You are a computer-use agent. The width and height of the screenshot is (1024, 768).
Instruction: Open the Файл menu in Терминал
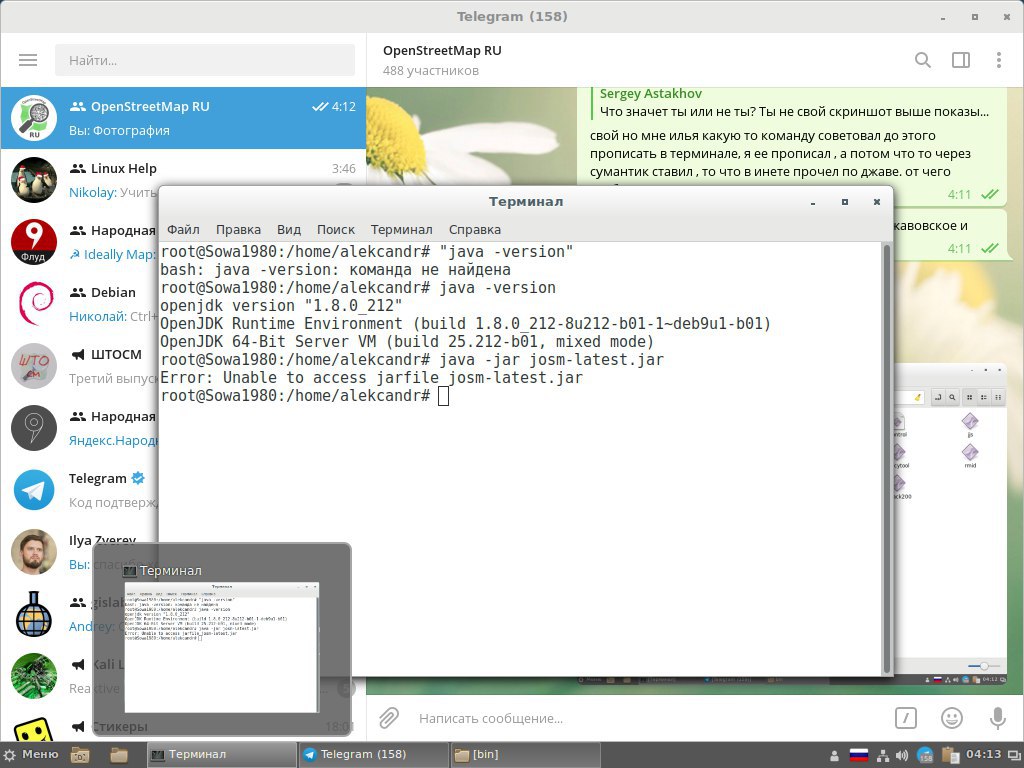(x=183, y=229)
